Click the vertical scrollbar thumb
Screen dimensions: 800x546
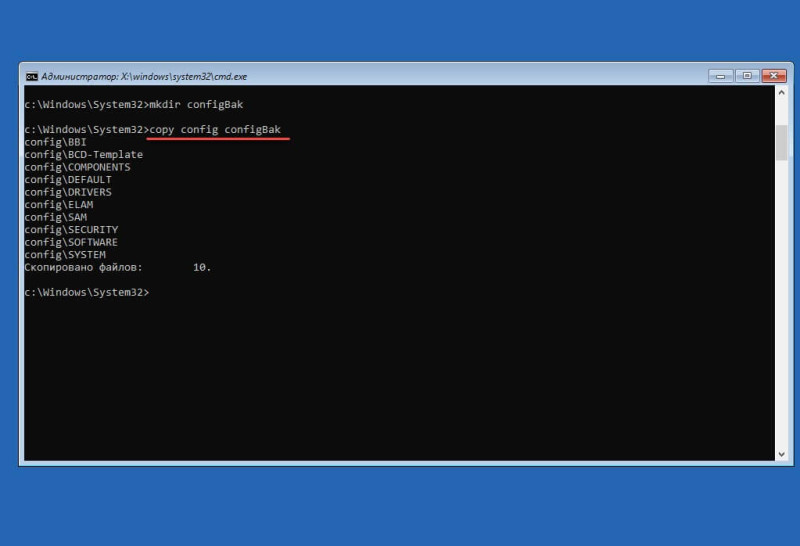pos(781,142)
